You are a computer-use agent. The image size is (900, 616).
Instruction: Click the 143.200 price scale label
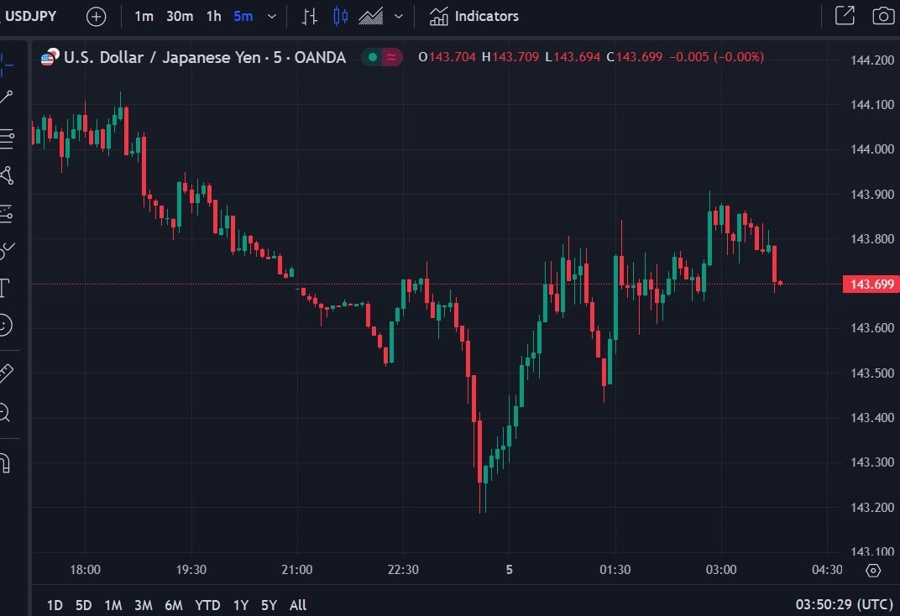click(872, 507)
